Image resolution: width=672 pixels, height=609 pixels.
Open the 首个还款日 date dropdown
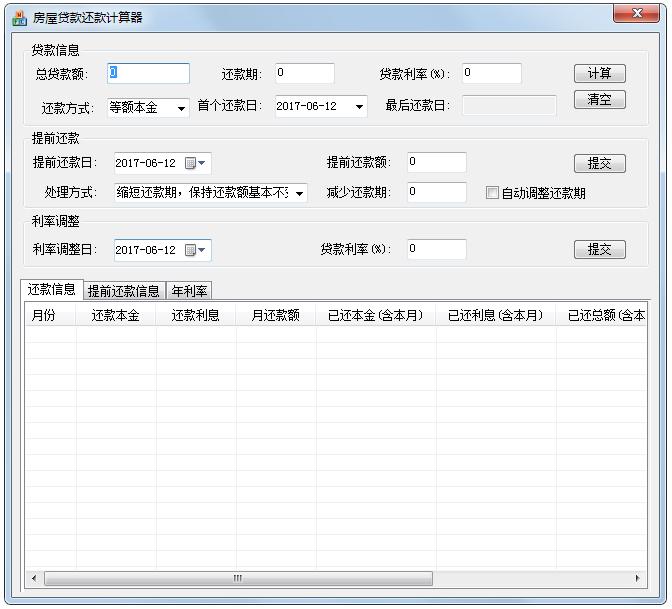point(359,107)
